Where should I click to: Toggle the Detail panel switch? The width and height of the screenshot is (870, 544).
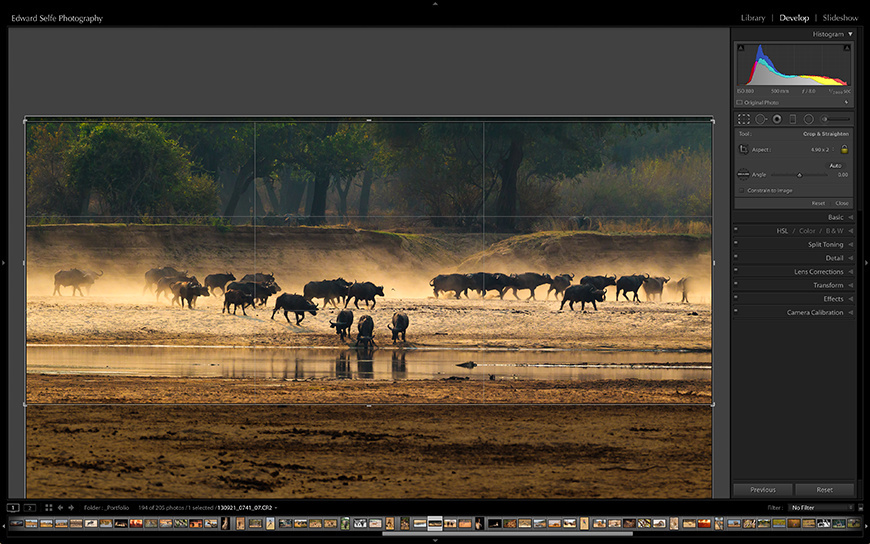tap(736, 256)
